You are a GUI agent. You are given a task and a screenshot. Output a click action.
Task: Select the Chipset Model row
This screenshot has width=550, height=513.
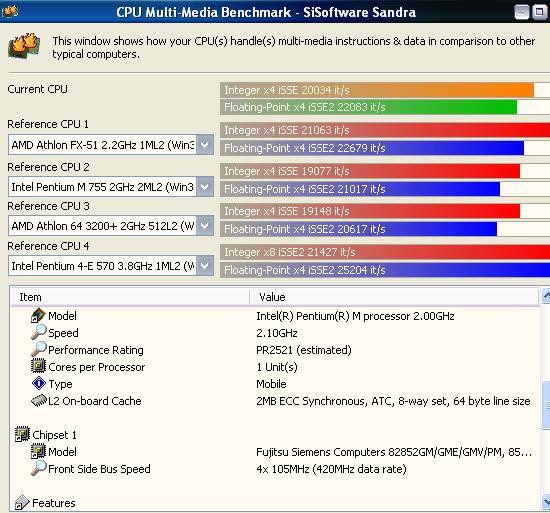click(x=275, y=452)
